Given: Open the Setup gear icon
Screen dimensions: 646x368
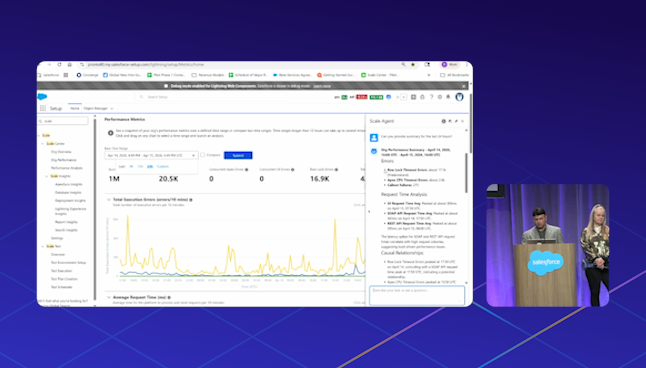Looking at the screenshot, I should [x=440, y=97].
